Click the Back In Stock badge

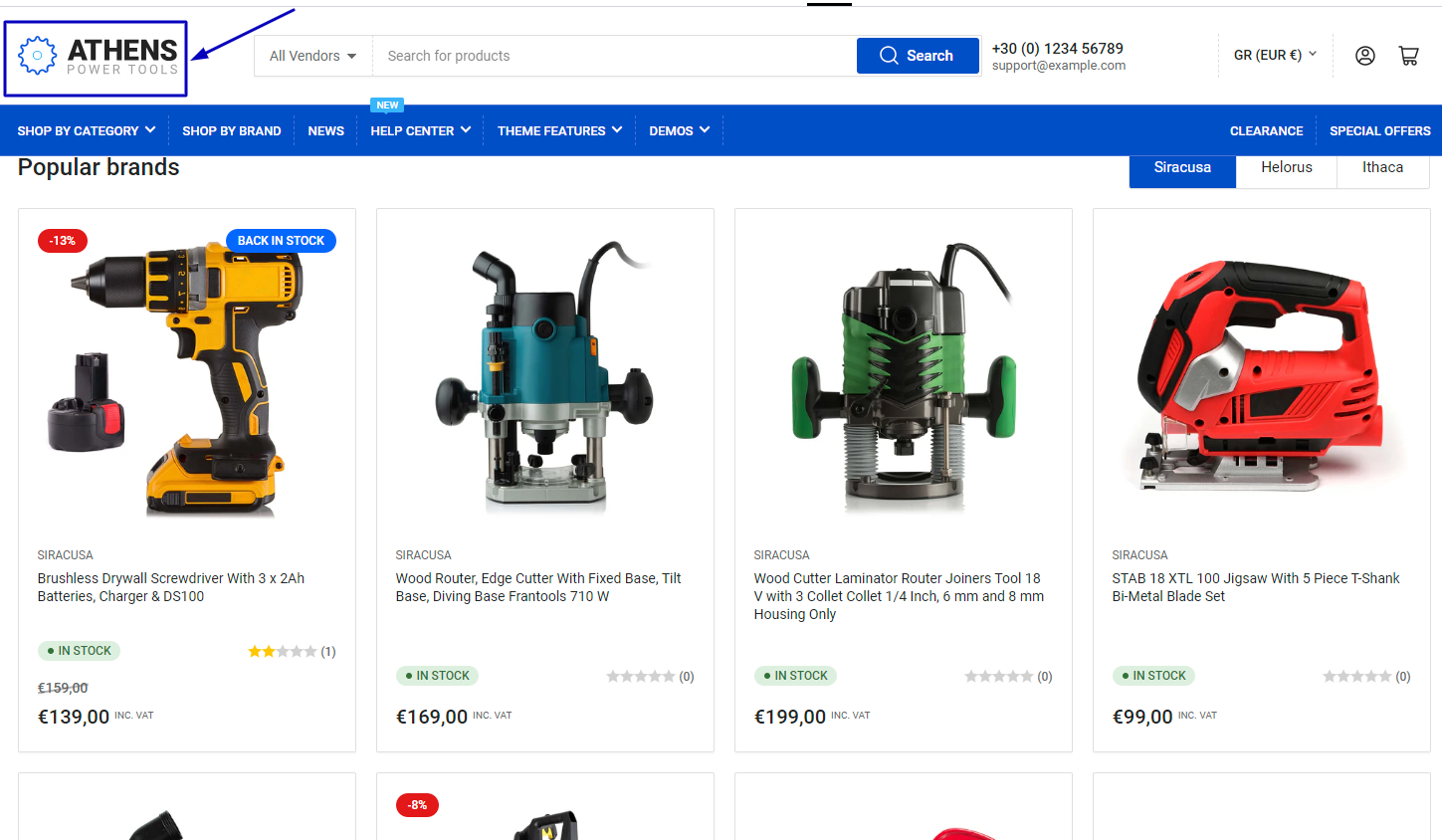[x=281, y=241]
